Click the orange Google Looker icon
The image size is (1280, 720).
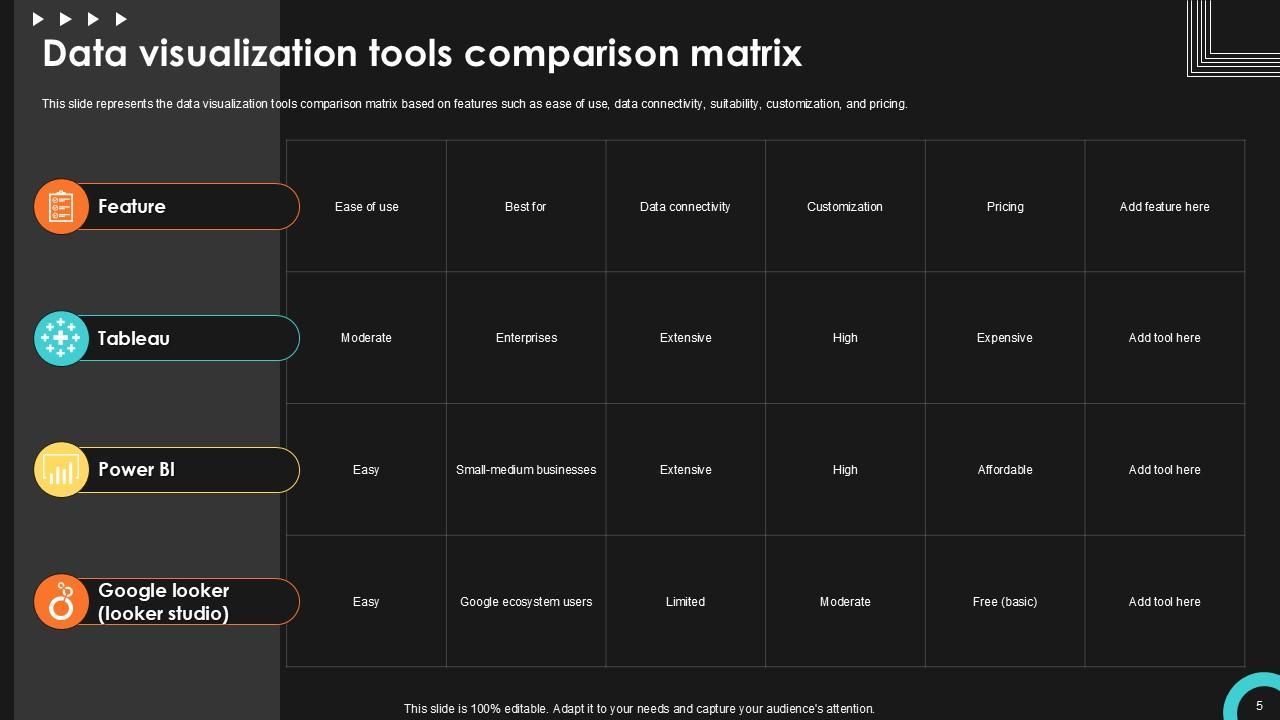[61, 602]
